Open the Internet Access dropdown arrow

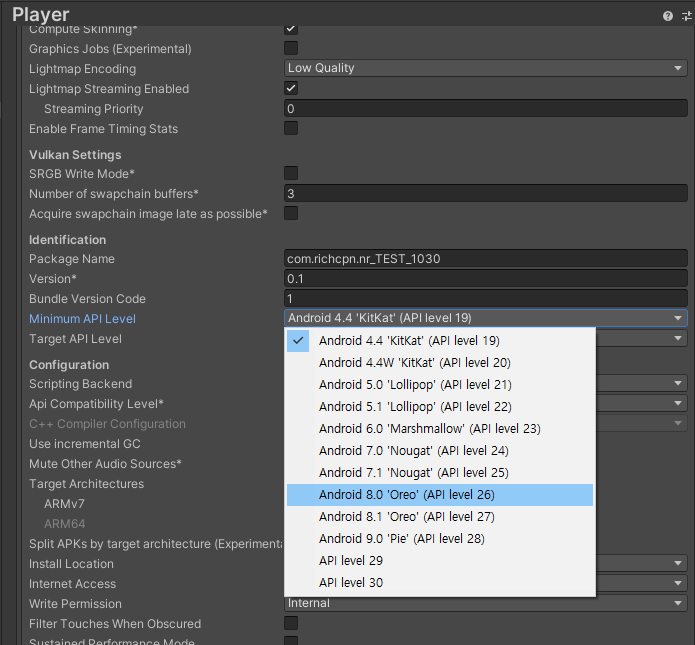[678, 583]
